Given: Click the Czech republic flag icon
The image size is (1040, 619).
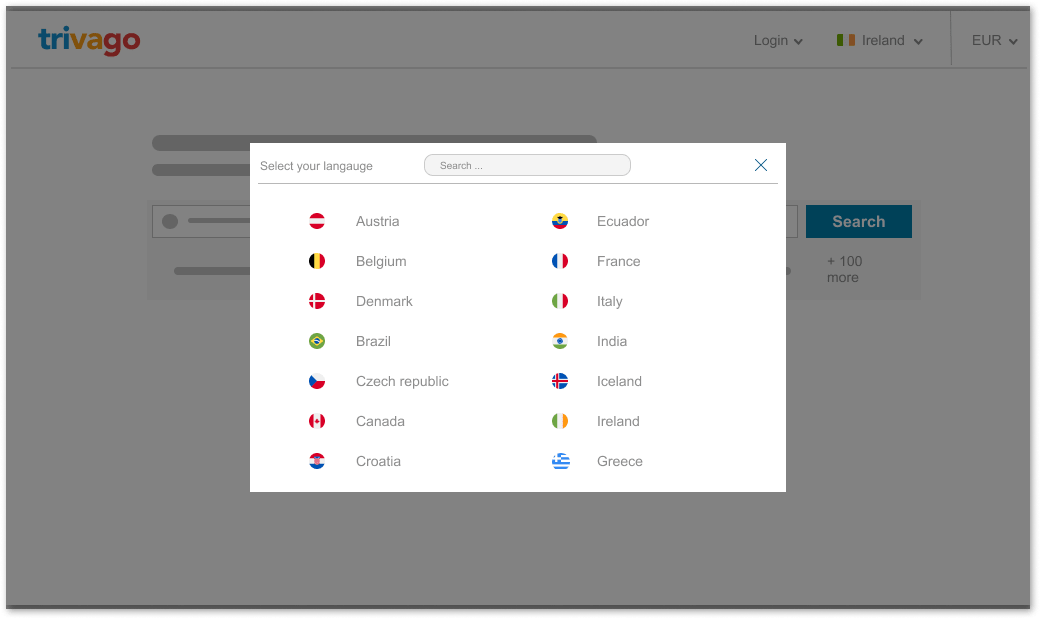Looking at the screenshot, I should [x=317, y=381].
